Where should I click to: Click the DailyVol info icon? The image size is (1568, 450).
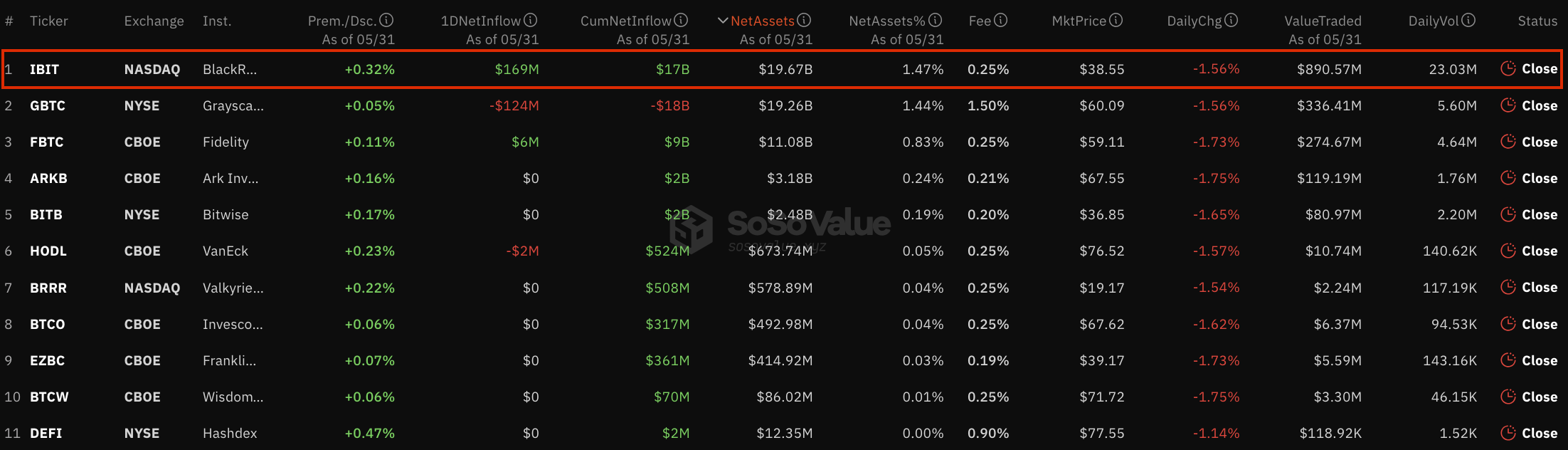click(1468, 21)
